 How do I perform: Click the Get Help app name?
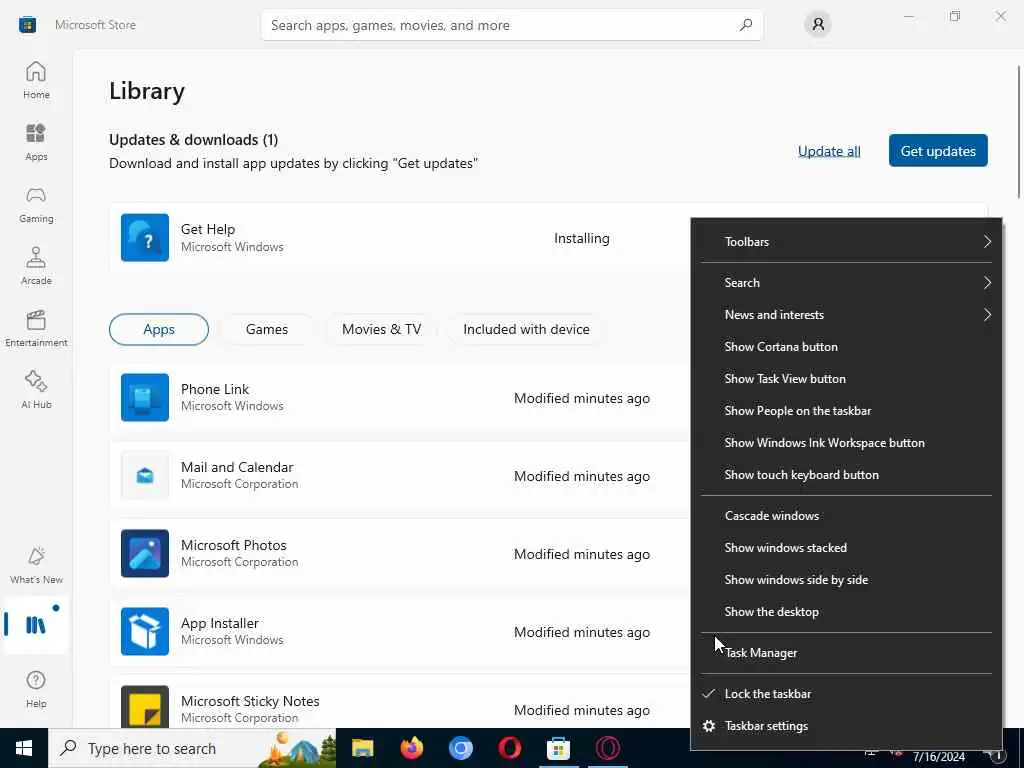(x=208, y=229)
